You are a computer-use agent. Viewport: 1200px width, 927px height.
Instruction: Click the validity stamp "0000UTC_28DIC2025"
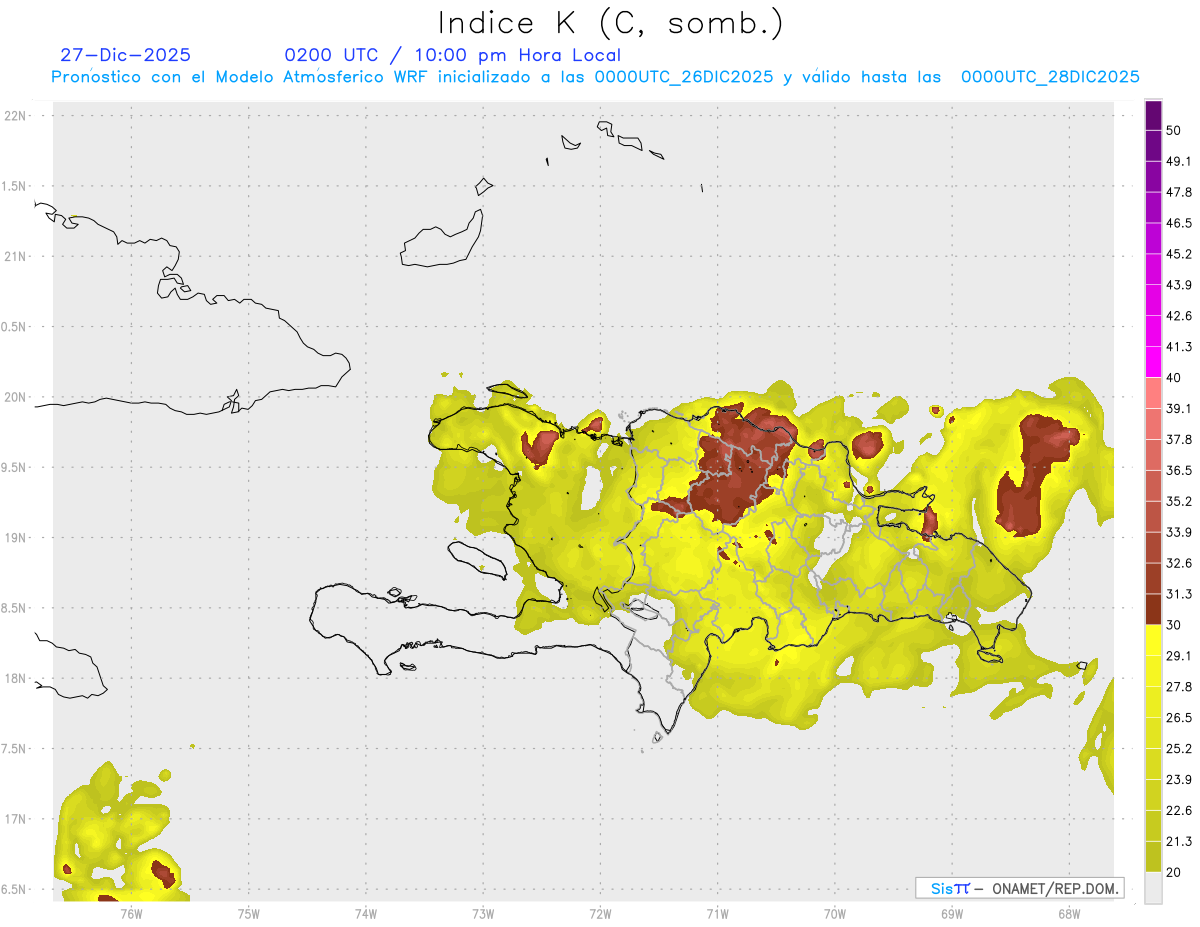(x=1050, y=77)
